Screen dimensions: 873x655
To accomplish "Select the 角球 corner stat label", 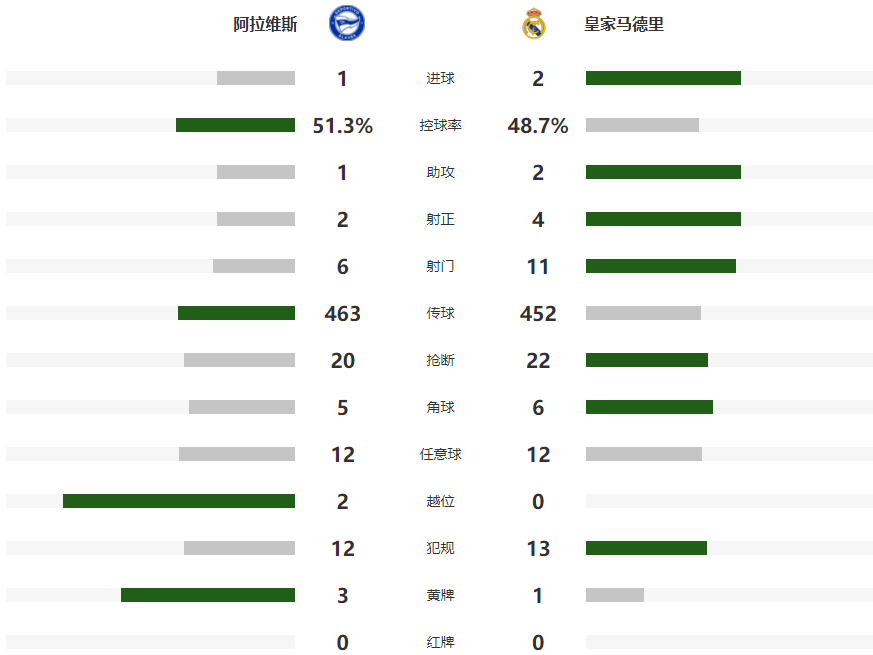I will click(440, 407).
